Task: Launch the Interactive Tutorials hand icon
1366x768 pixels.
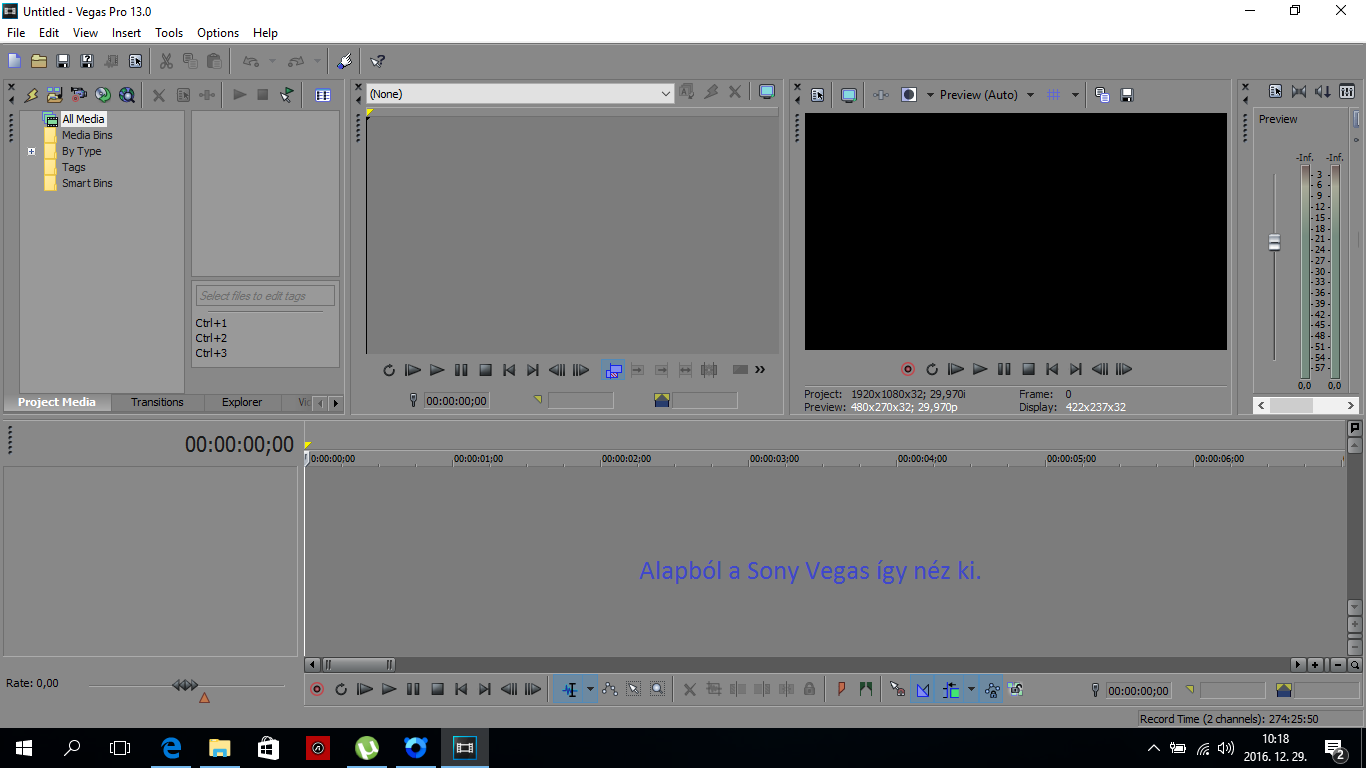Action: coord(344,61)
